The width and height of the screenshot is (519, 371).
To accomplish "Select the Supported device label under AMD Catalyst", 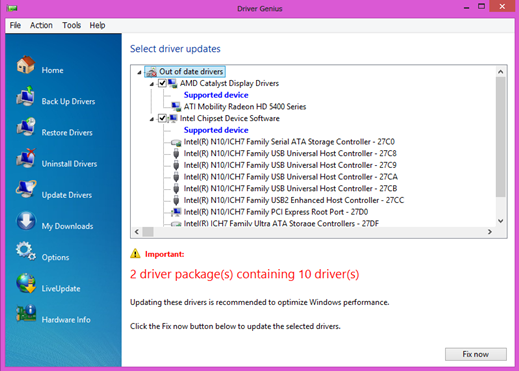I will click(x=216, y=95).
